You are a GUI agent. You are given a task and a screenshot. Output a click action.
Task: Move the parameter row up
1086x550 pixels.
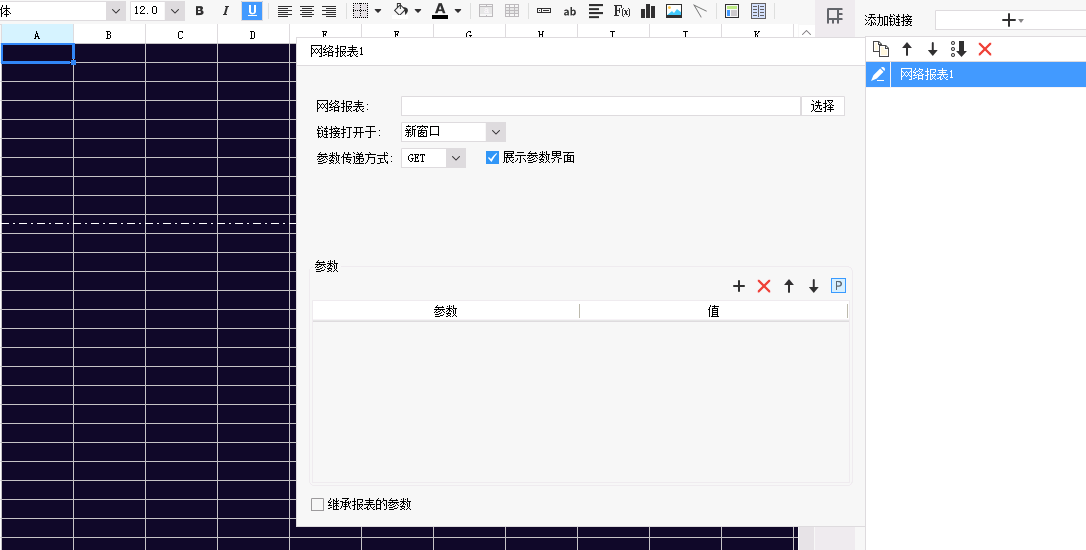pyautogui.click(x=789, y=285)
